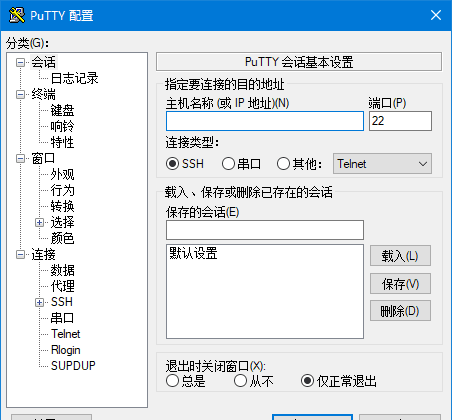Focus the 主机名称 host input field

(265, 121)
